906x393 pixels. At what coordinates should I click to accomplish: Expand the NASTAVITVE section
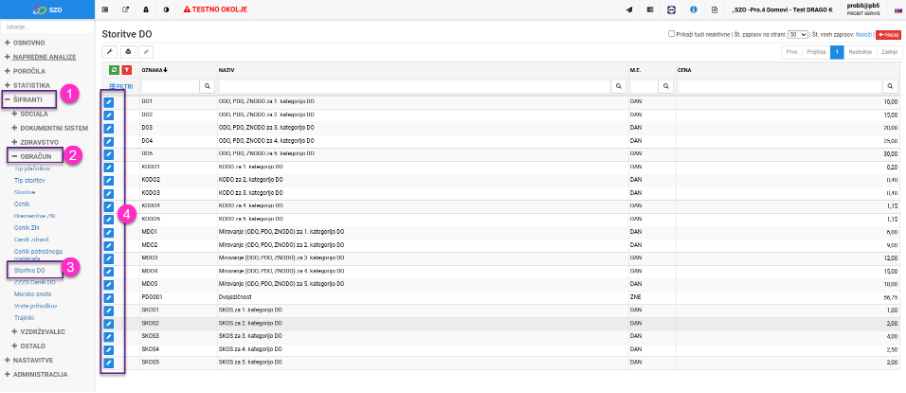pyautogui.click(x=28, y=360)
